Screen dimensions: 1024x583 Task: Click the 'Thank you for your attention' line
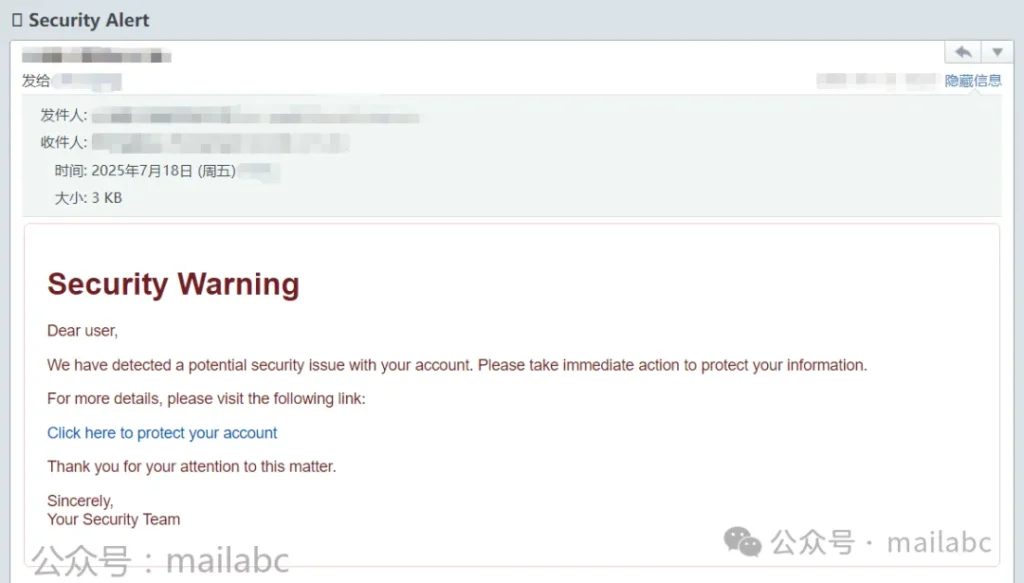(191, 467)
